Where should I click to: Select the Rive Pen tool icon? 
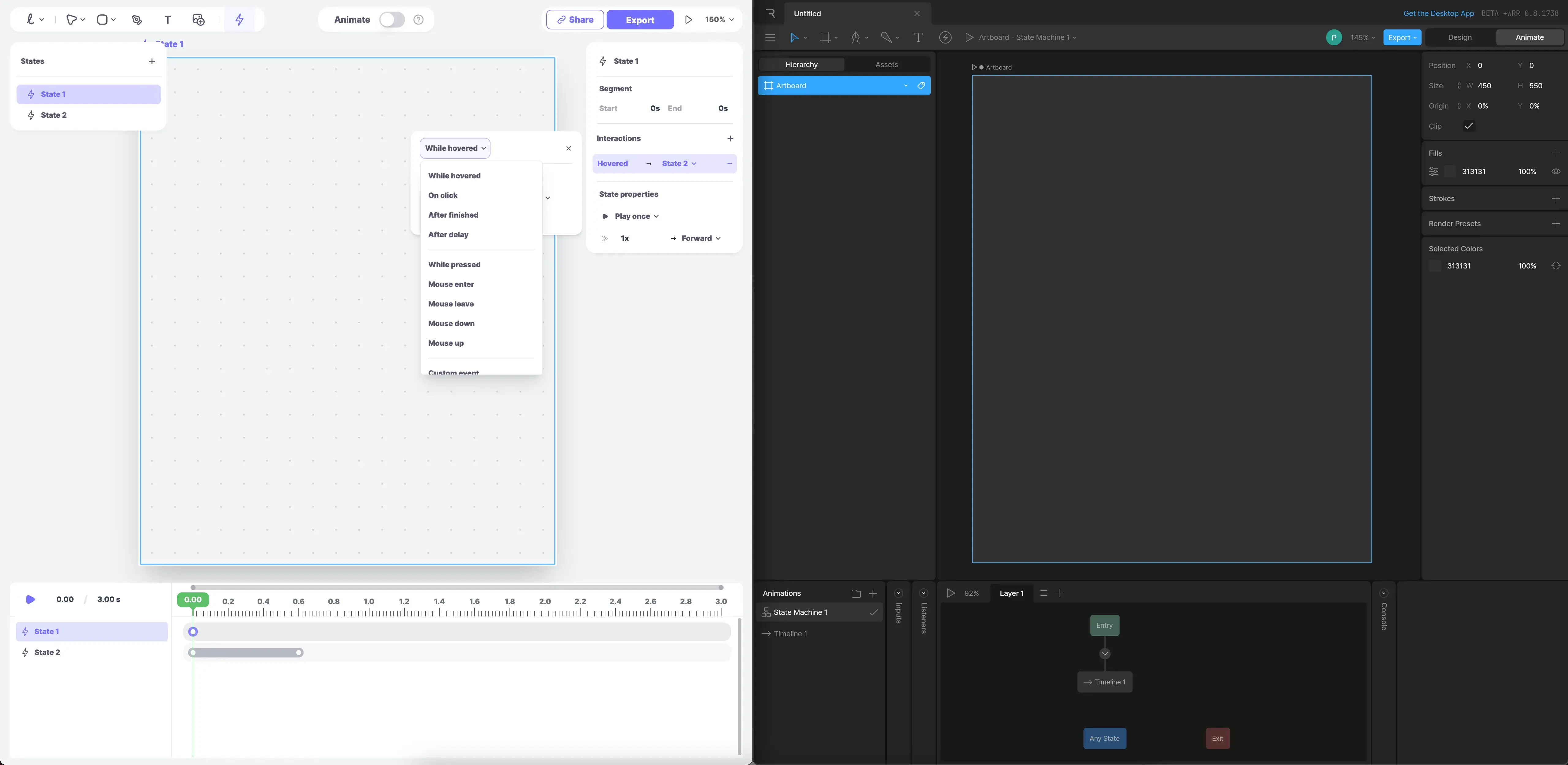[x=856, y=38]
